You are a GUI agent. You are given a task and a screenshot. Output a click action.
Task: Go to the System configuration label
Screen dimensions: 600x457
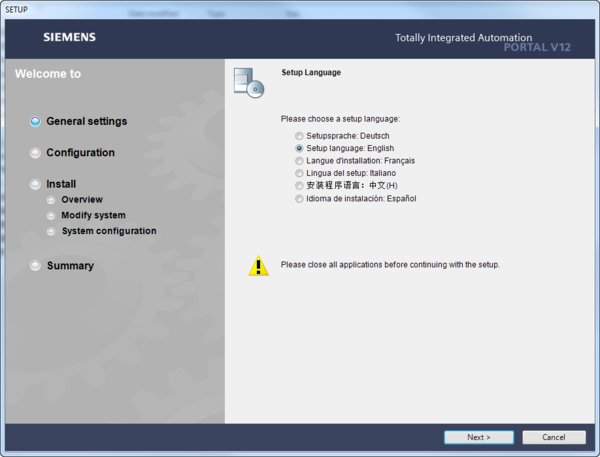tap(109, 231)
